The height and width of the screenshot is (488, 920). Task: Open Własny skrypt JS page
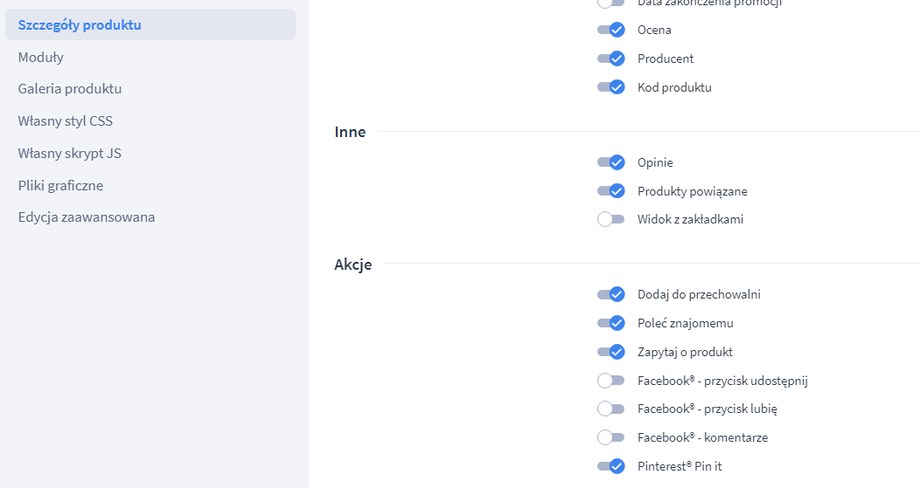point(70,153)
